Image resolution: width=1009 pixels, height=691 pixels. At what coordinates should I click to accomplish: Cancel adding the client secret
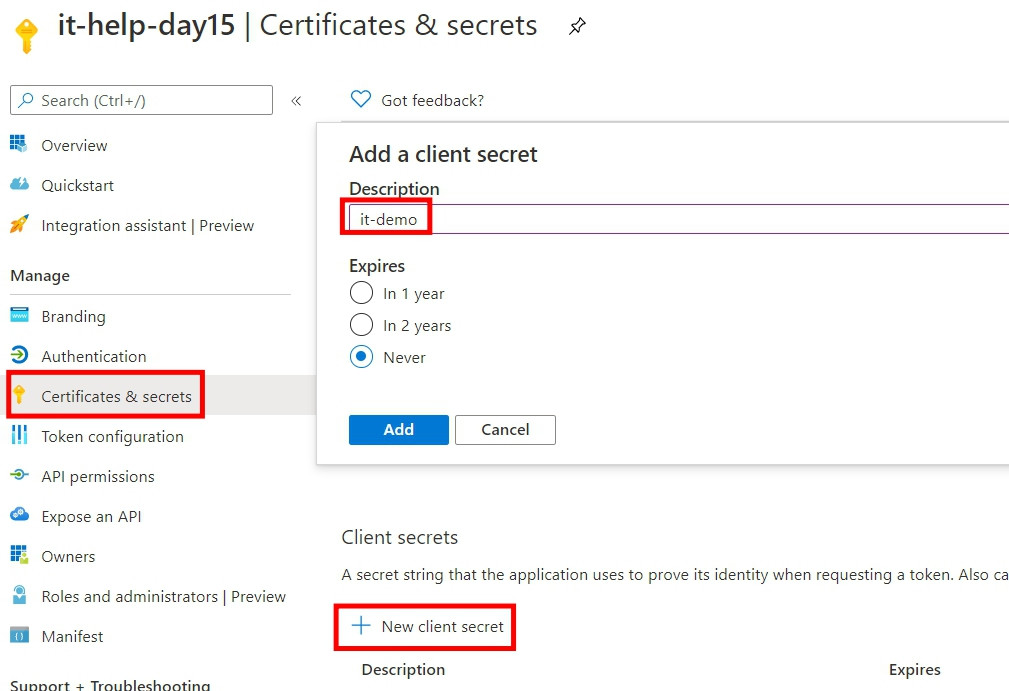pyautogui.click(x=505, y=430)
